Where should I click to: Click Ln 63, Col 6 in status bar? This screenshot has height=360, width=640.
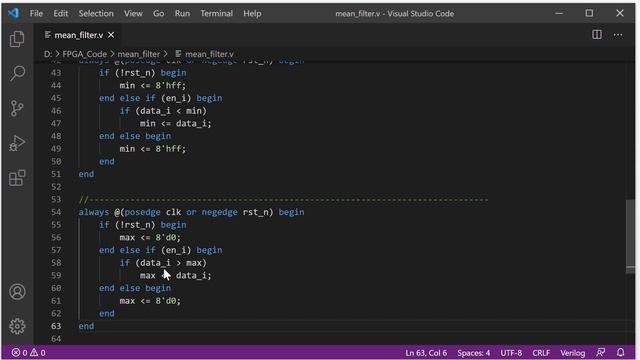coord(426,353)
